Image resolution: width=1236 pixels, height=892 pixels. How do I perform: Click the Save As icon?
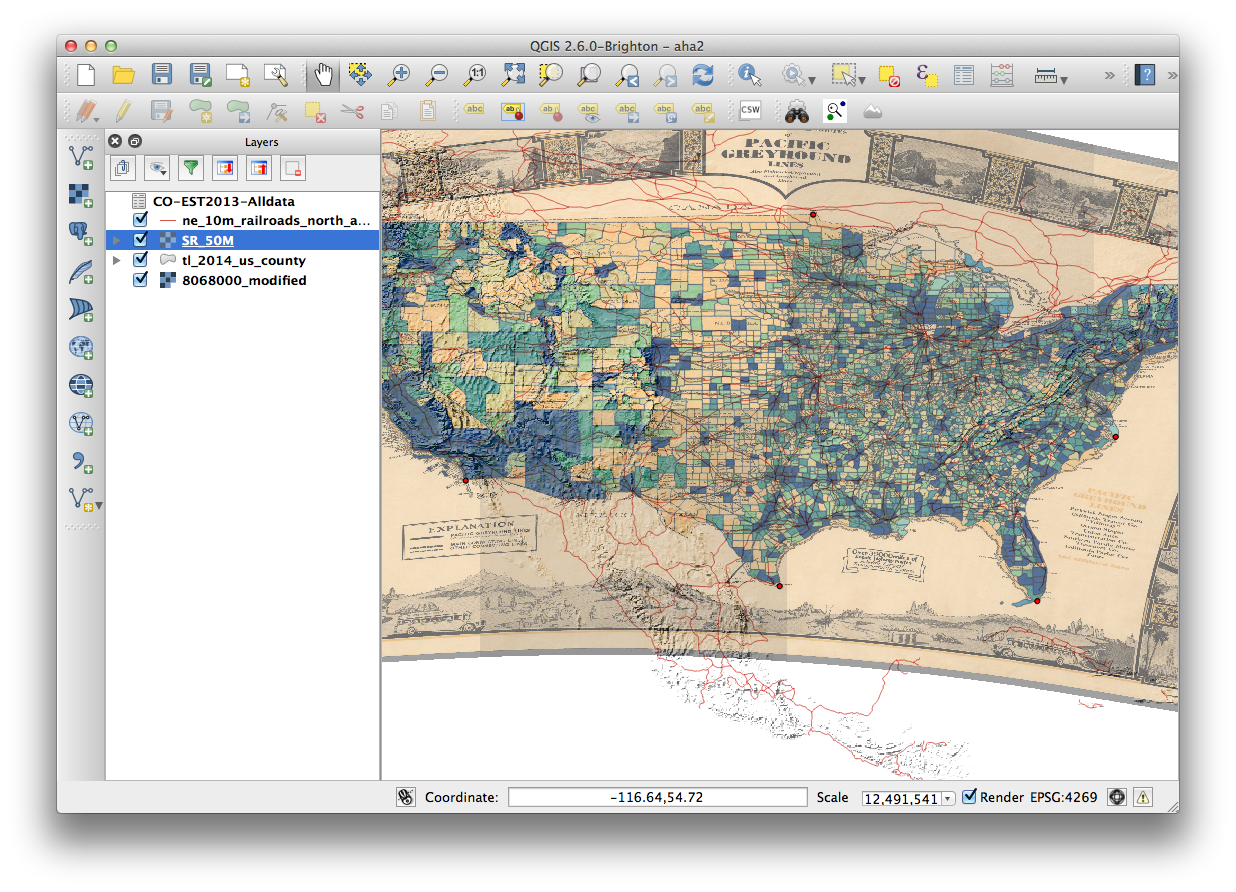(x=200, y=74)
